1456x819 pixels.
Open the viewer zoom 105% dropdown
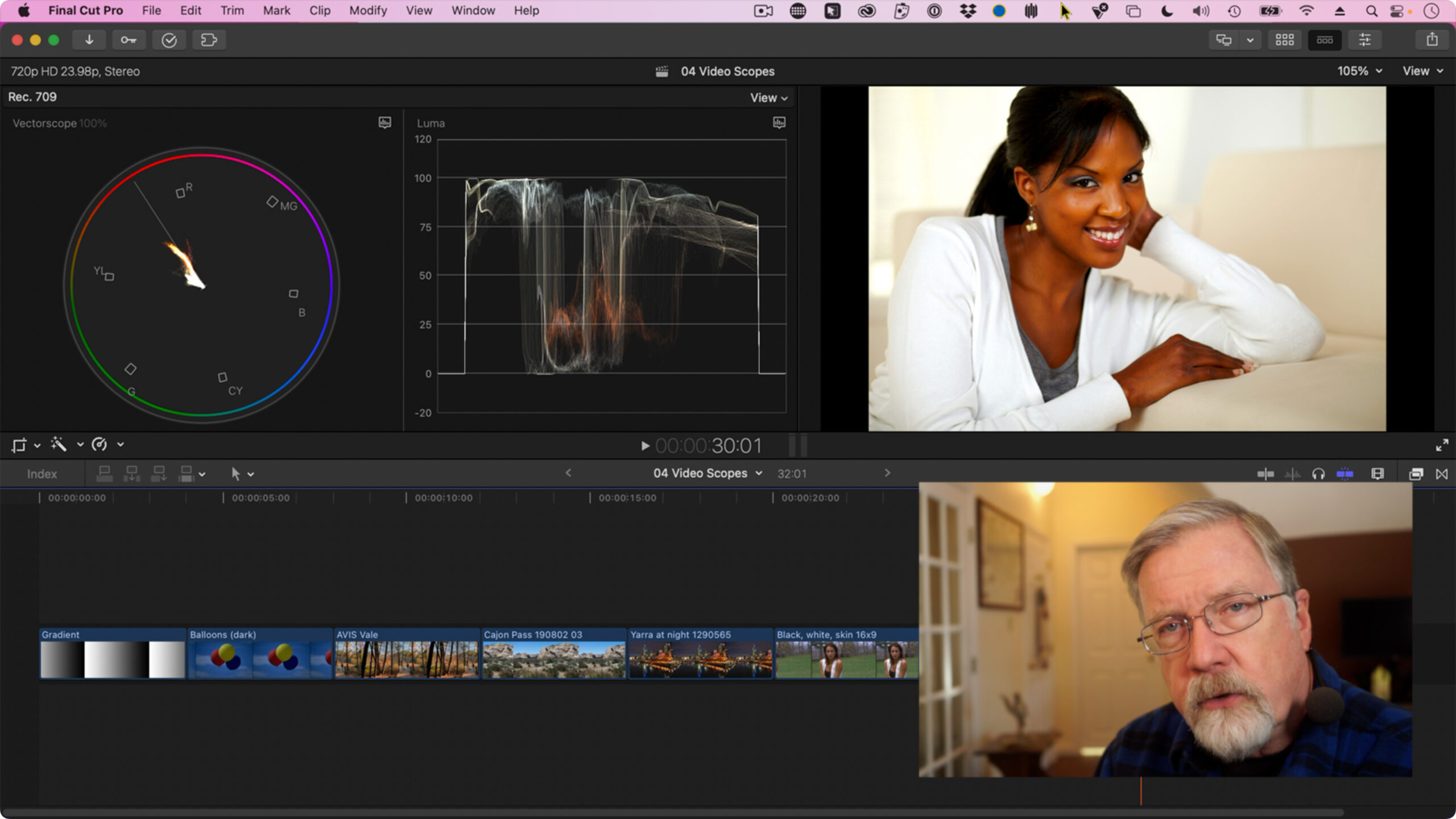1359,71
